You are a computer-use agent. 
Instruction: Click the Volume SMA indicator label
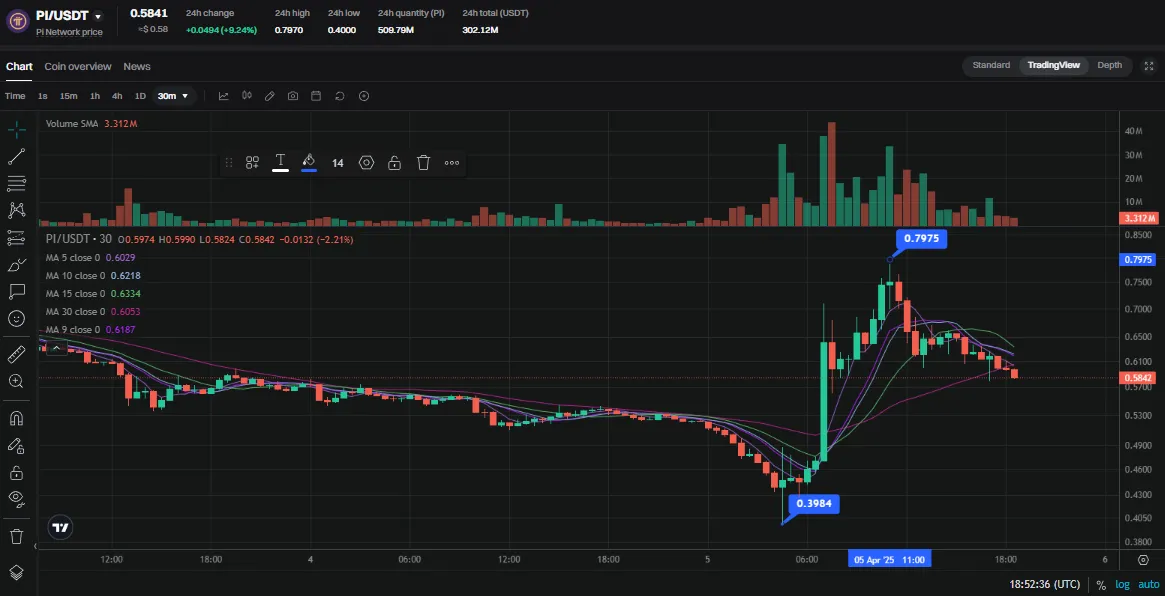[73, 123]
